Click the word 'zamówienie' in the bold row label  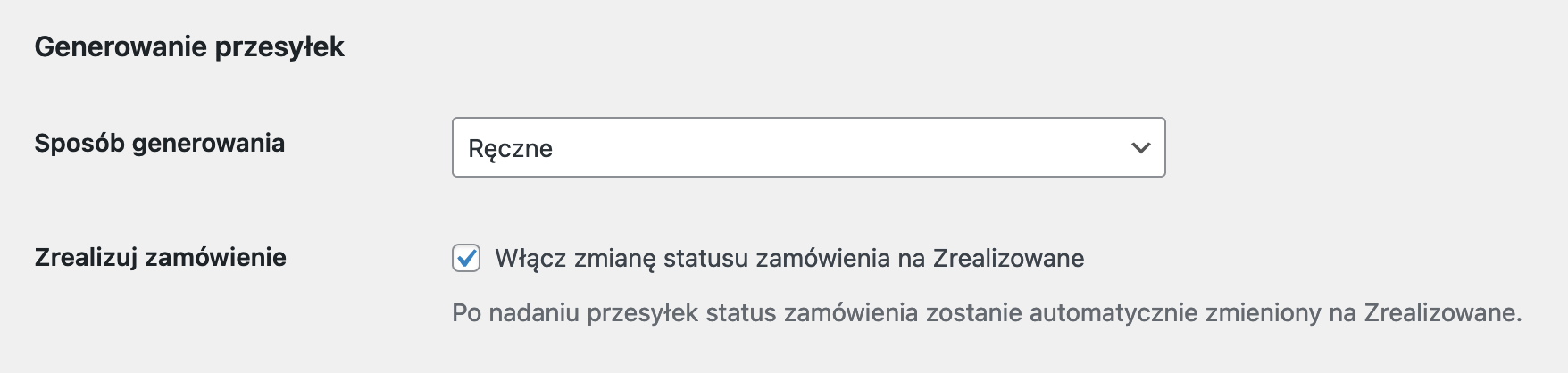click(215, 258)
